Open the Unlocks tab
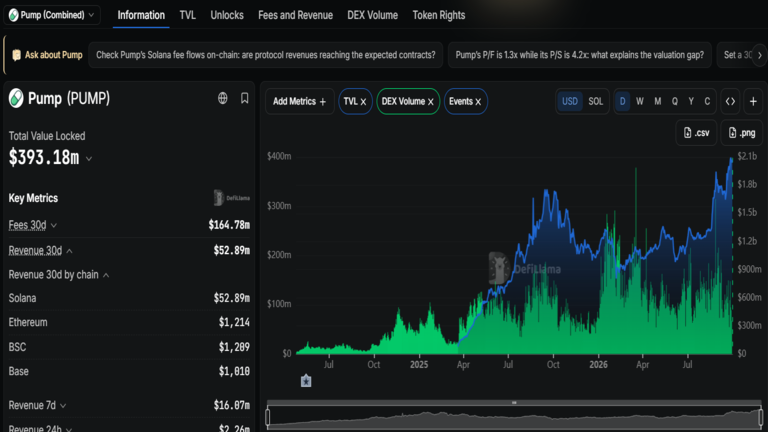 tap(227, 15)
